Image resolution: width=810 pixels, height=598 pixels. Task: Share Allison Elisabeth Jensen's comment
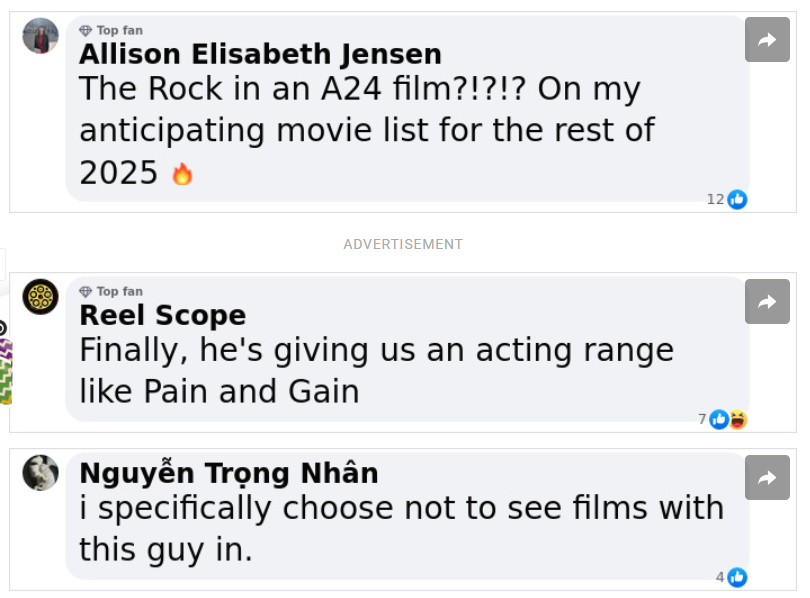coord(767,40)
